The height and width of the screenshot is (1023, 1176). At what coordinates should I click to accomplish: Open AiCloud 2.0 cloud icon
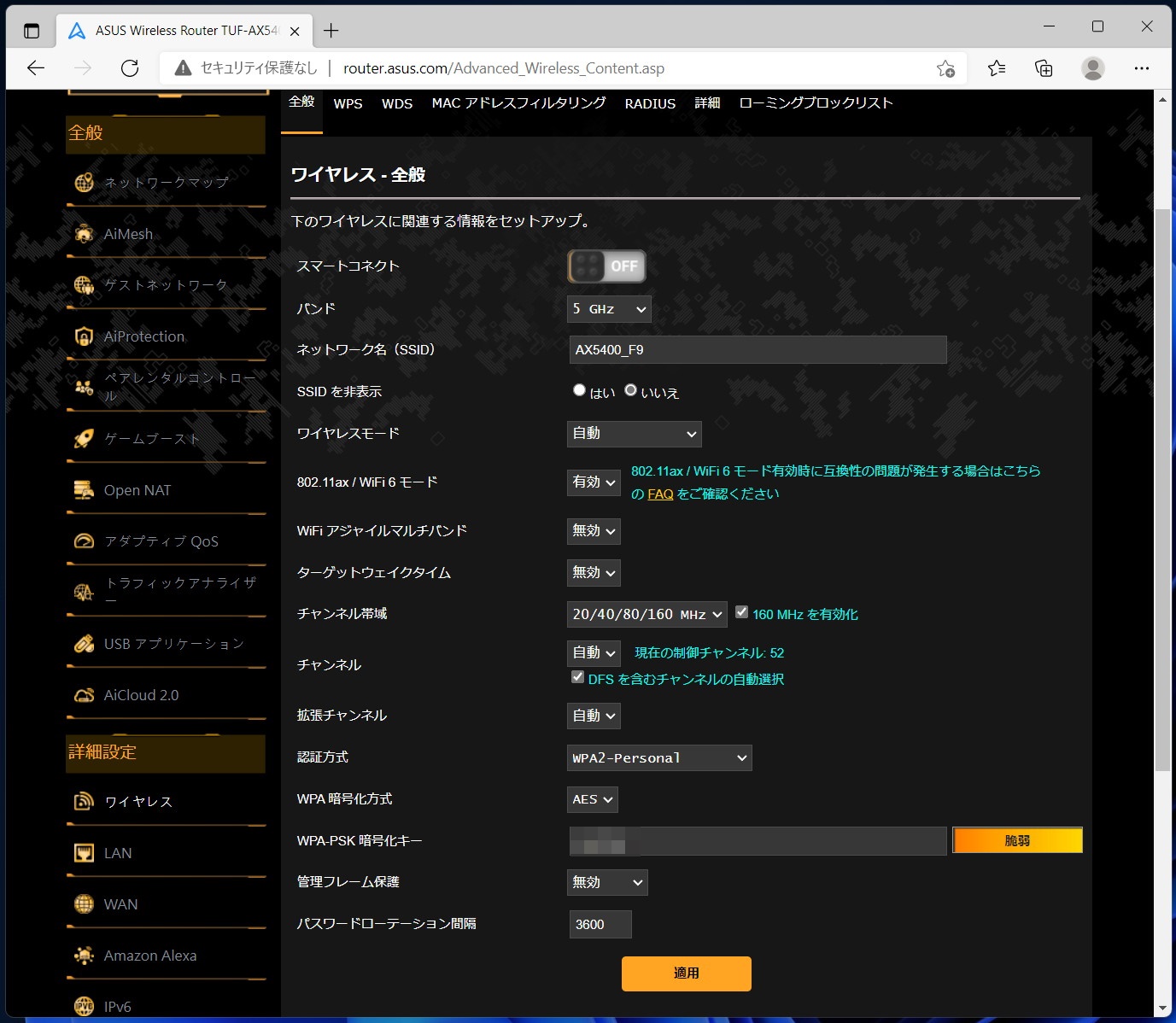click(84, 695)
